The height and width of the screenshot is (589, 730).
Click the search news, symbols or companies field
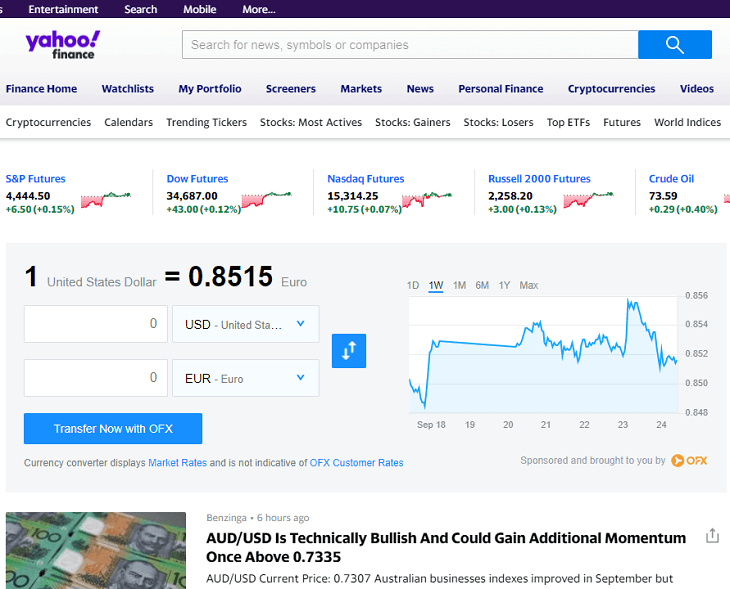[x=410, y=45]
